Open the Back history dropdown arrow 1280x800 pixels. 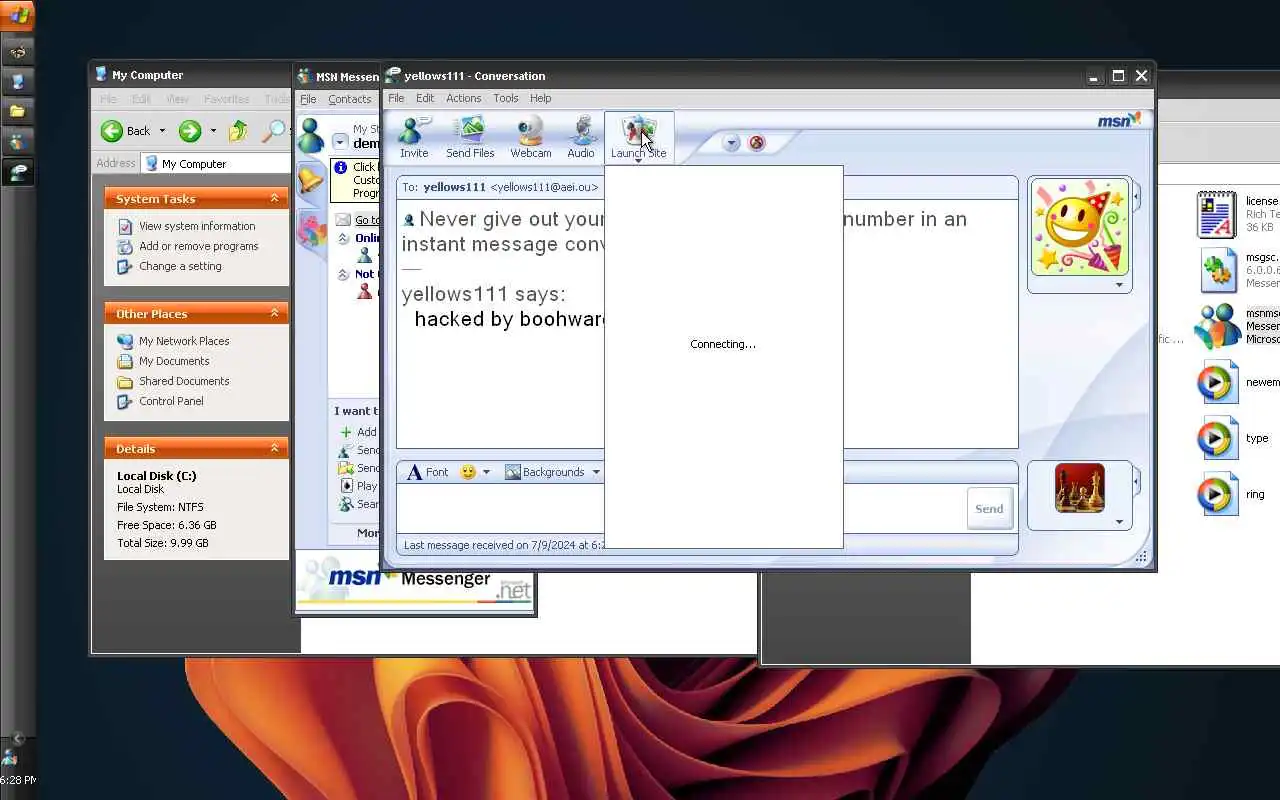click(162, 131)
